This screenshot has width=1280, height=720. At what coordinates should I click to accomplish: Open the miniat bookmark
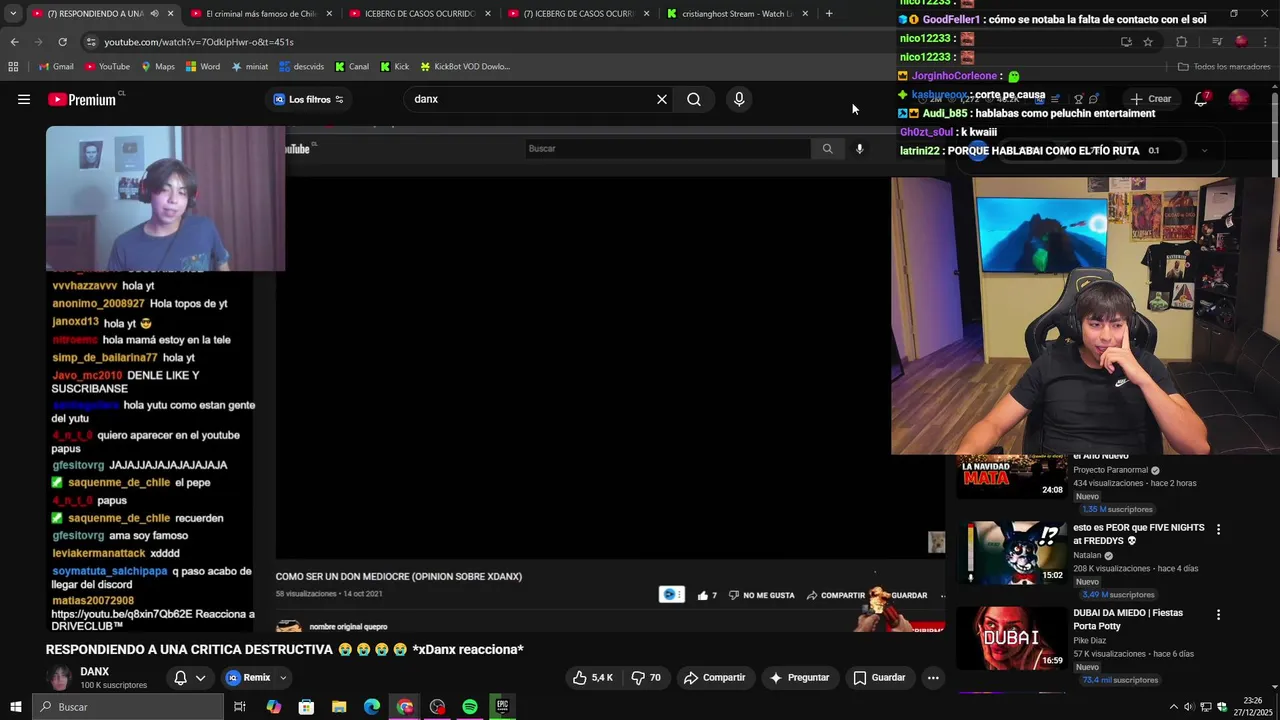[250, 67]
